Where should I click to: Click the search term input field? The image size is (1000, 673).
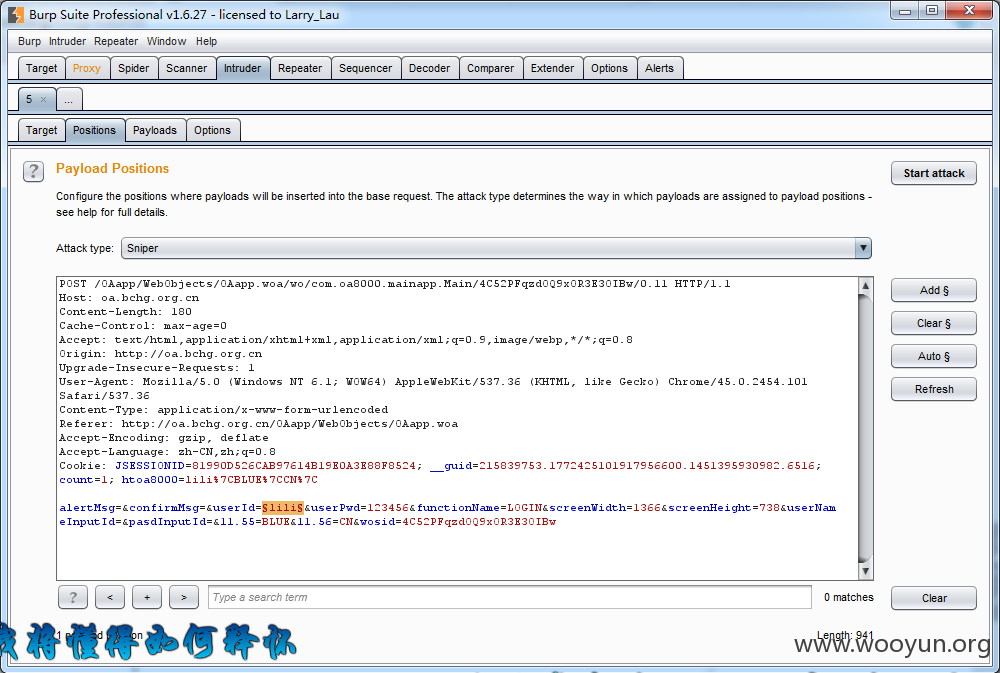click(510, 597)
